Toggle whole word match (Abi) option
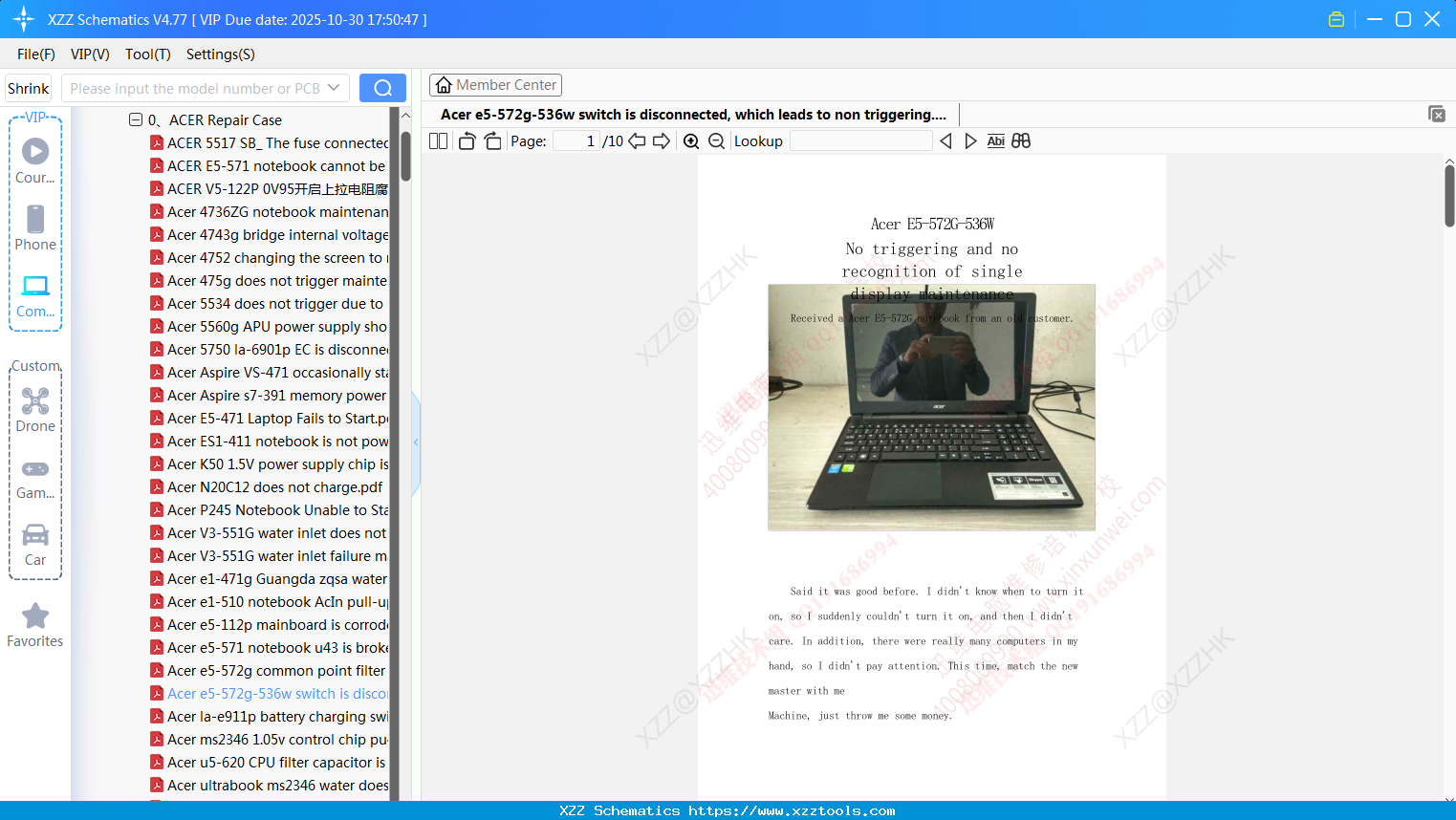1456x820 pixels. tap(996, 141)
